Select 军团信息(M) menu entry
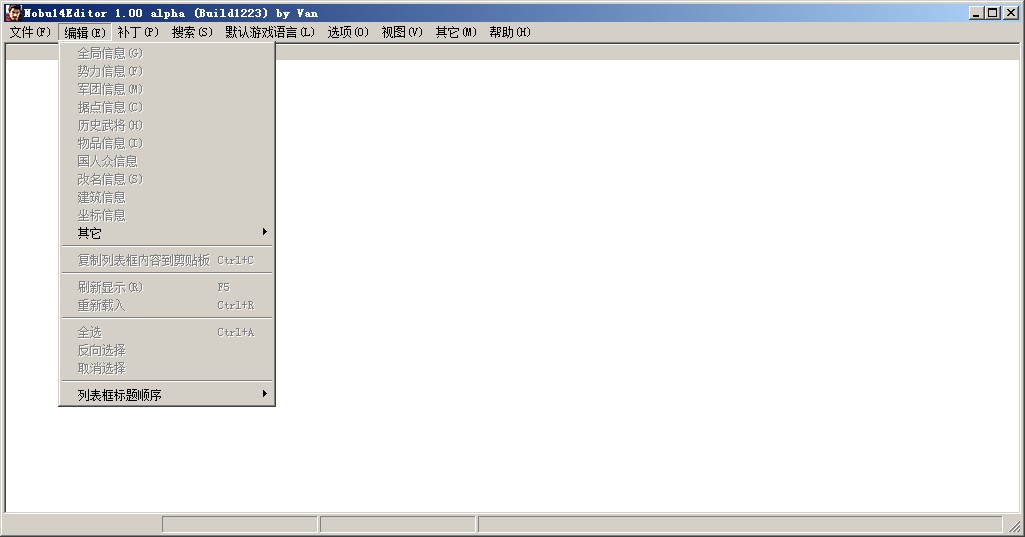1025x537 pixels. tap(167, 89)
